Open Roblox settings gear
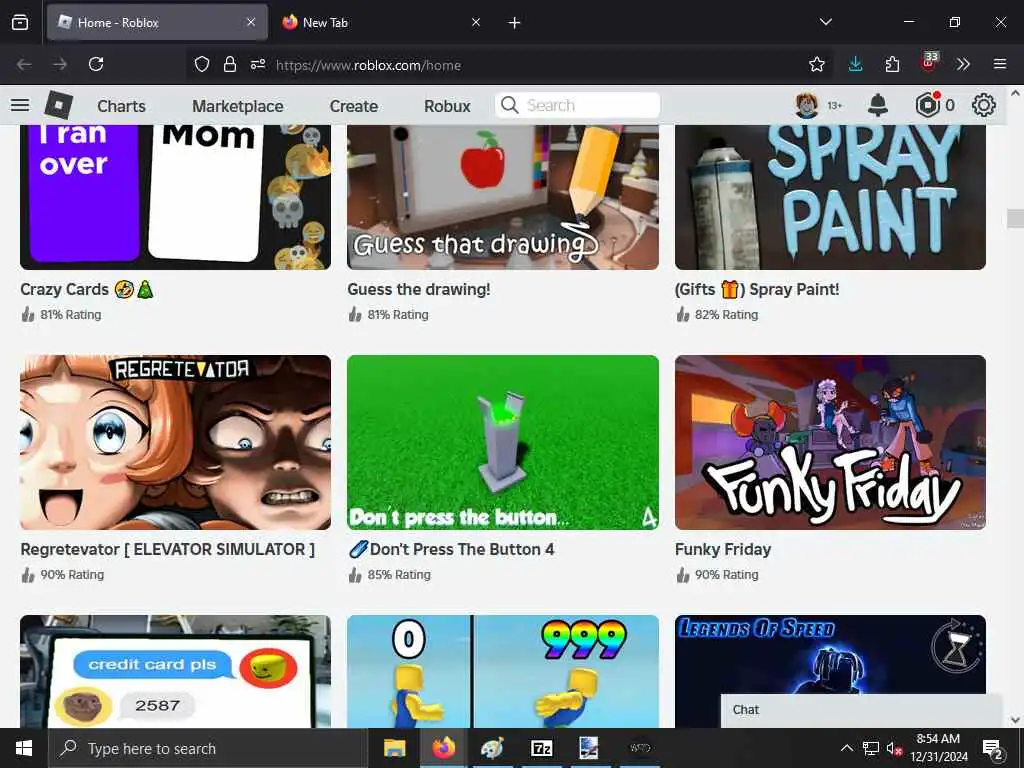The width and height of the screenshot is (1024, 768). (984, 105)
